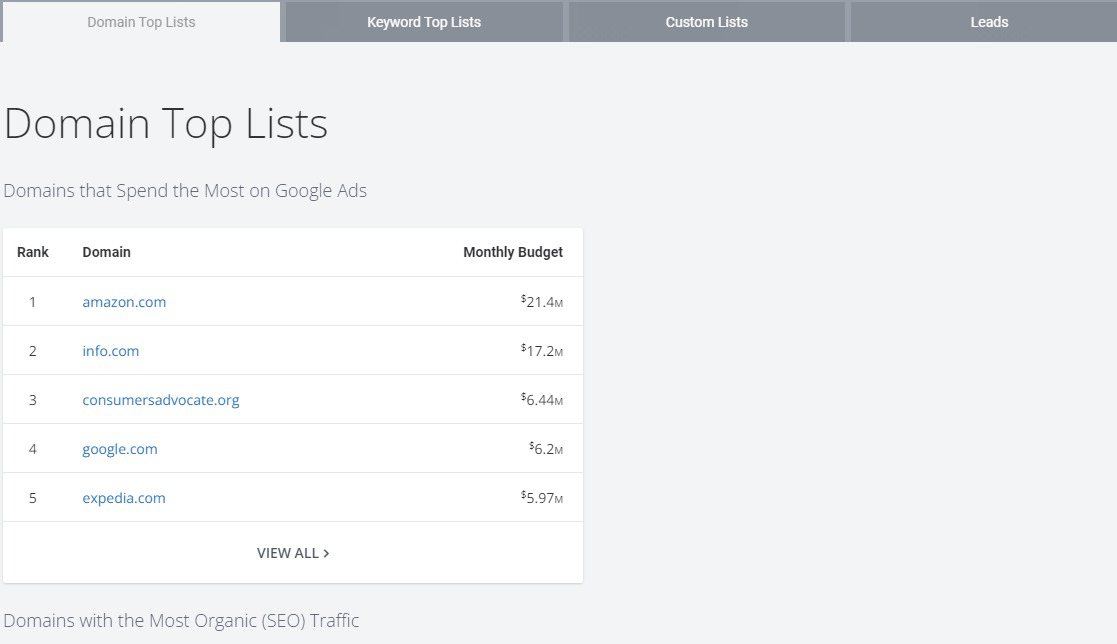The image size is (1117, 644).
Task: Select the $6.2M monthly budget value
Action: click(x=546, y=450)
